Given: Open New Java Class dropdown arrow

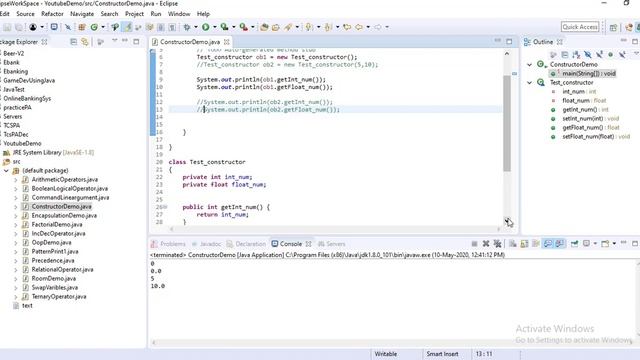Looking at the screenshot, I should click(103, 27).
